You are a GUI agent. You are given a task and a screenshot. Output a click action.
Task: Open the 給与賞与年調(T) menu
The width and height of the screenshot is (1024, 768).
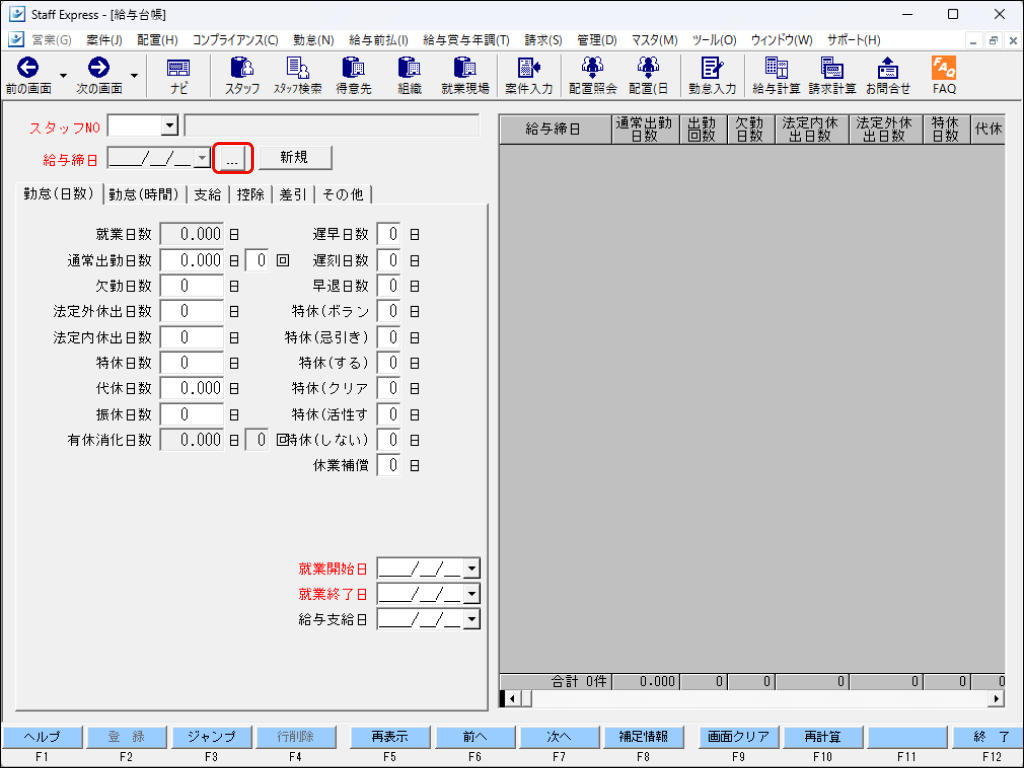point(466,40)
